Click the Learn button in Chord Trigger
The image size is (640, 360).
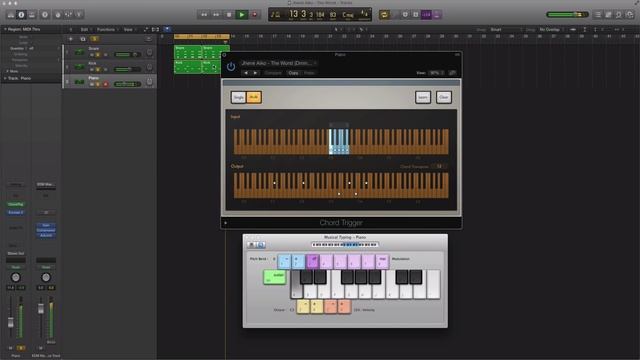[x=423, y=97]
